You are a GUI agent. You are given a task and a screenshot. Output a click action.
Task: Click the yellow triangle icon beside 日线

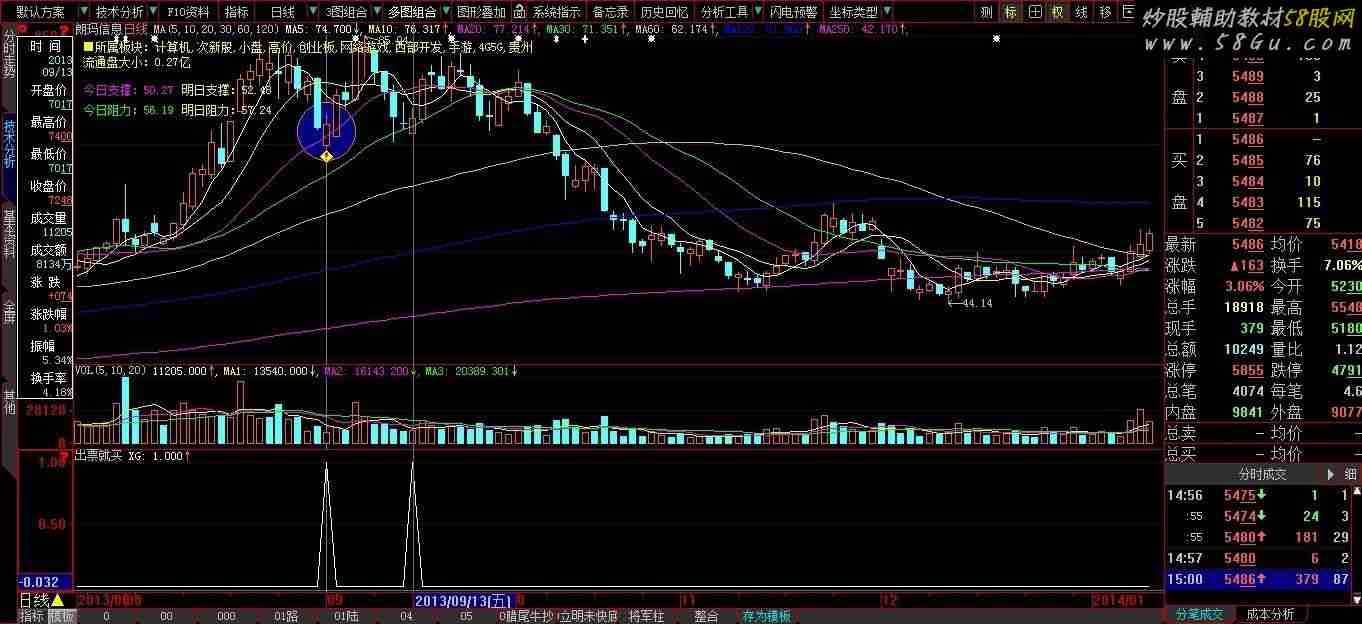click(x=57, y=600)
